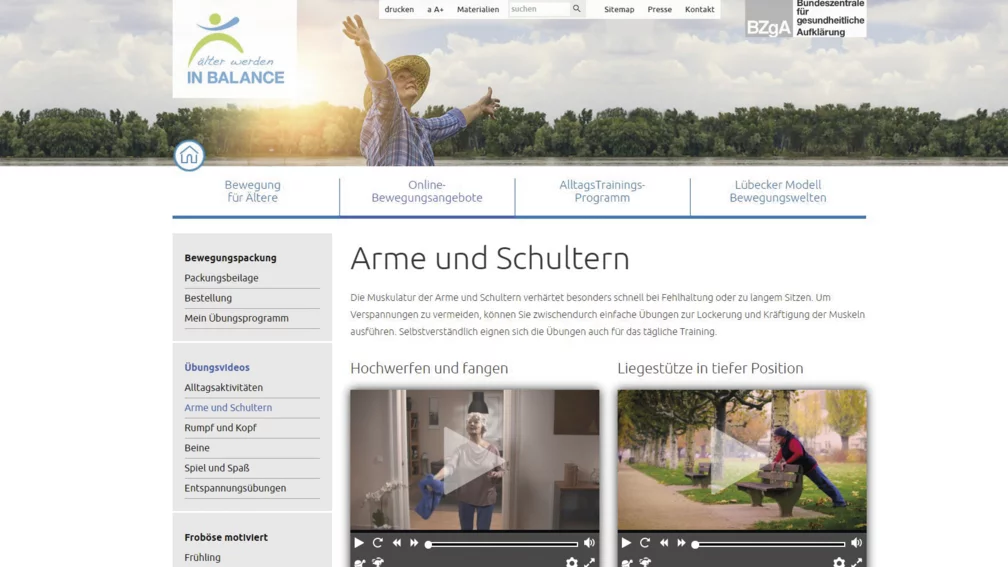Fast-forward the Liegestütze video
Viewport: 1008px width, 567px height.
681,543
